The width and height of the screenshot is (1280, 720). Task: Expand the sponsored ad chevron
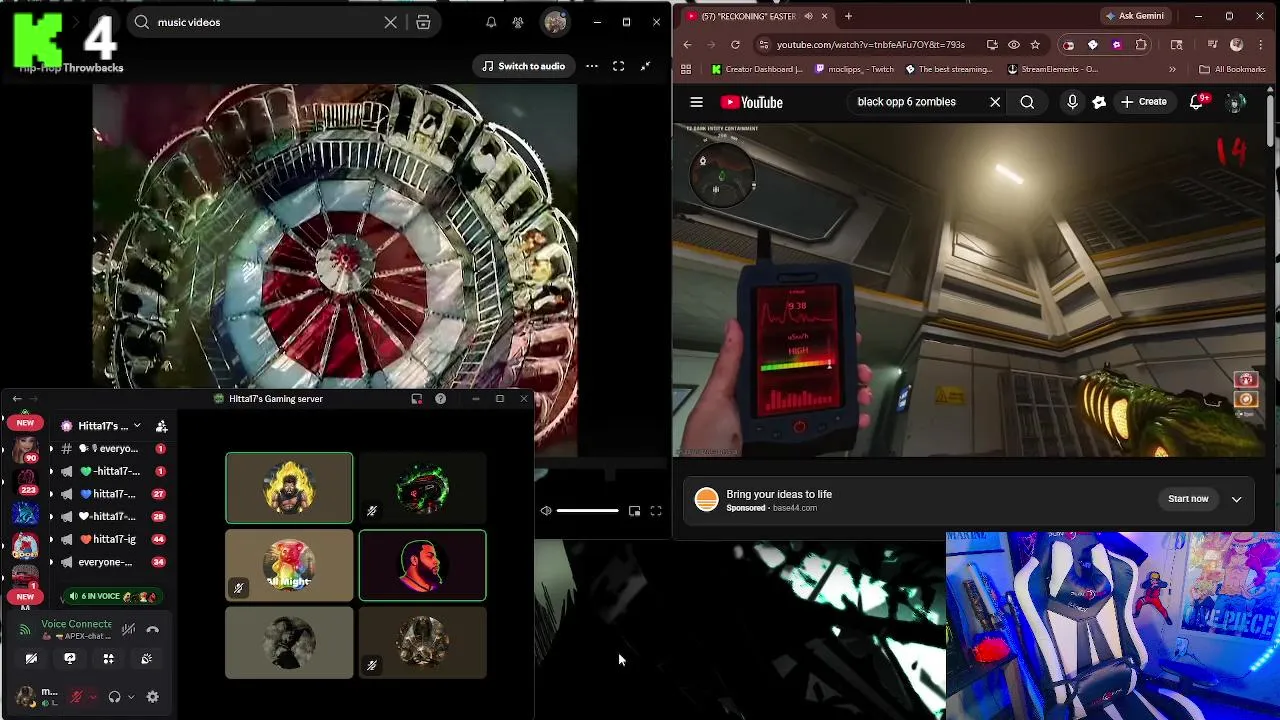[x=1237, y=499]
